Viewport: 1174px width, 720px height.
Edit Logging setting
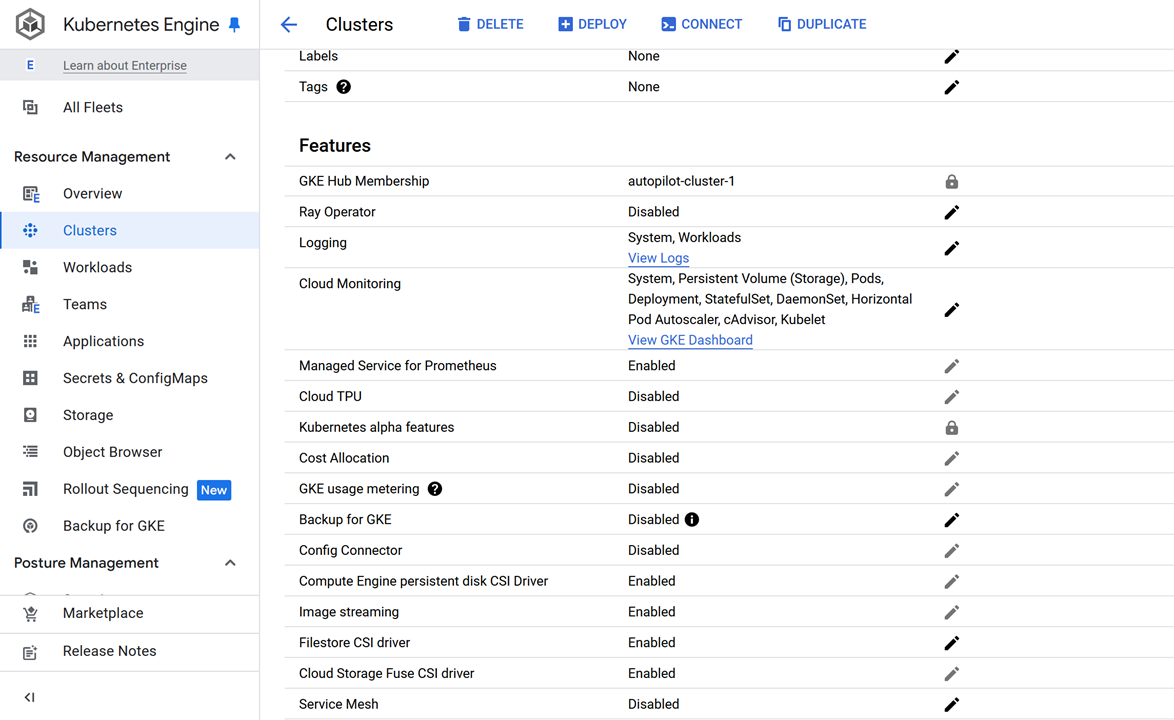tap(952, 248)
